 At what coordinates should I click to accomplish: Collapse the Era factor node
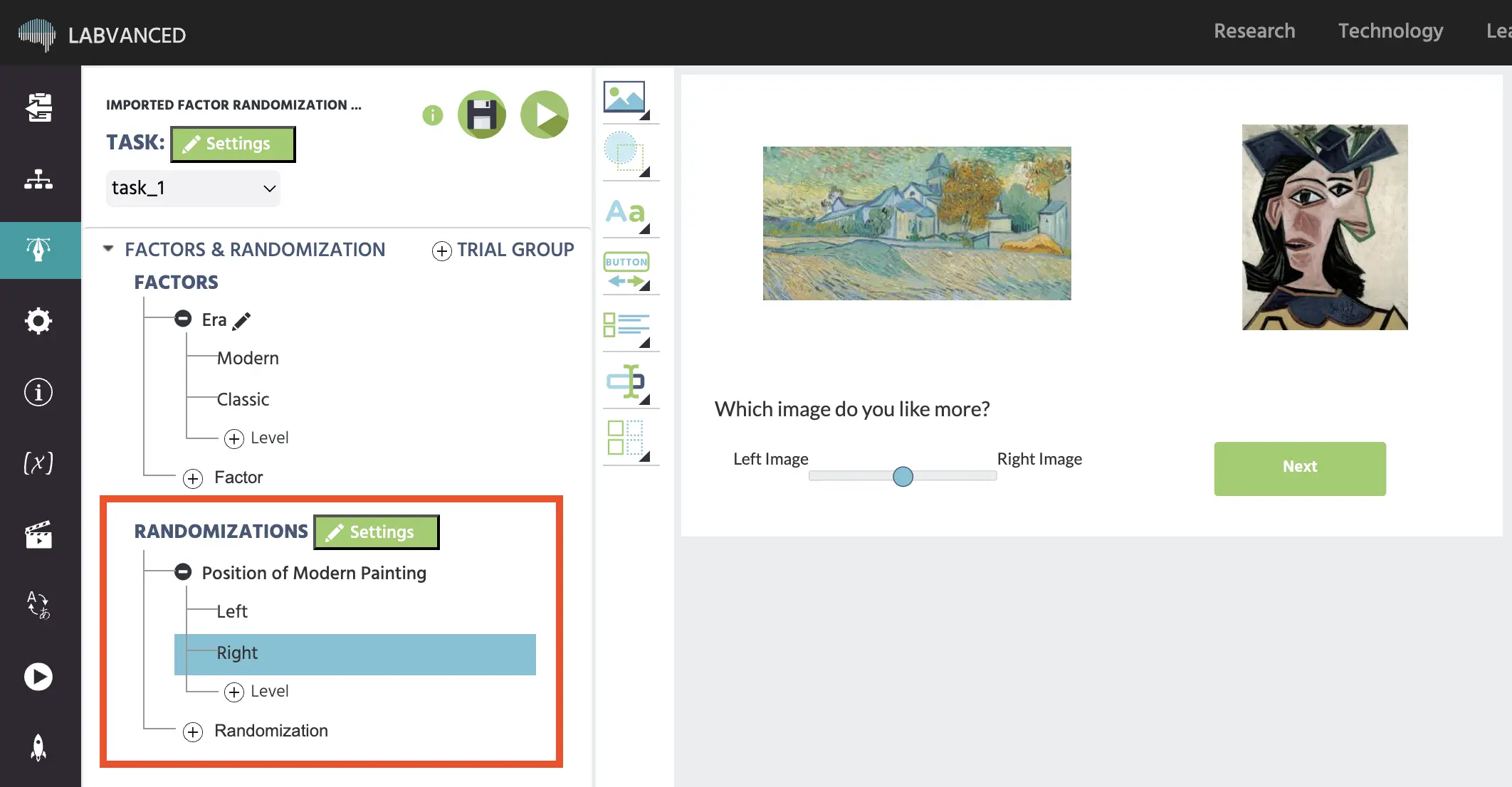[183, 318]
